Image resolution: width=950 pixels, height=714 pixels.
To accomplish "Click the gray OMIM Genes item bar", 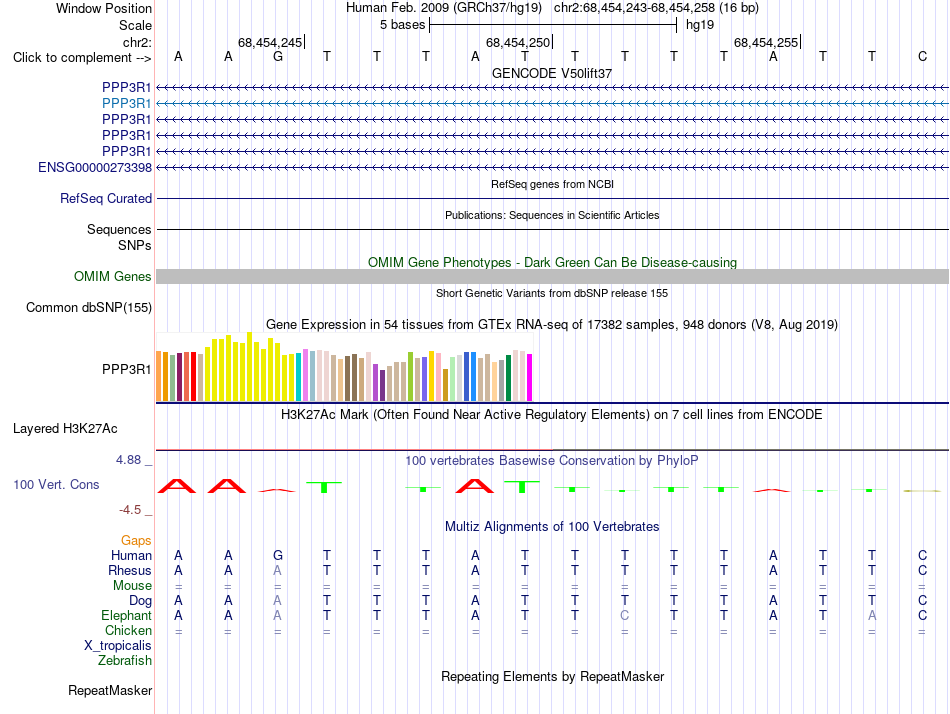I will click(x=552, y=276).
